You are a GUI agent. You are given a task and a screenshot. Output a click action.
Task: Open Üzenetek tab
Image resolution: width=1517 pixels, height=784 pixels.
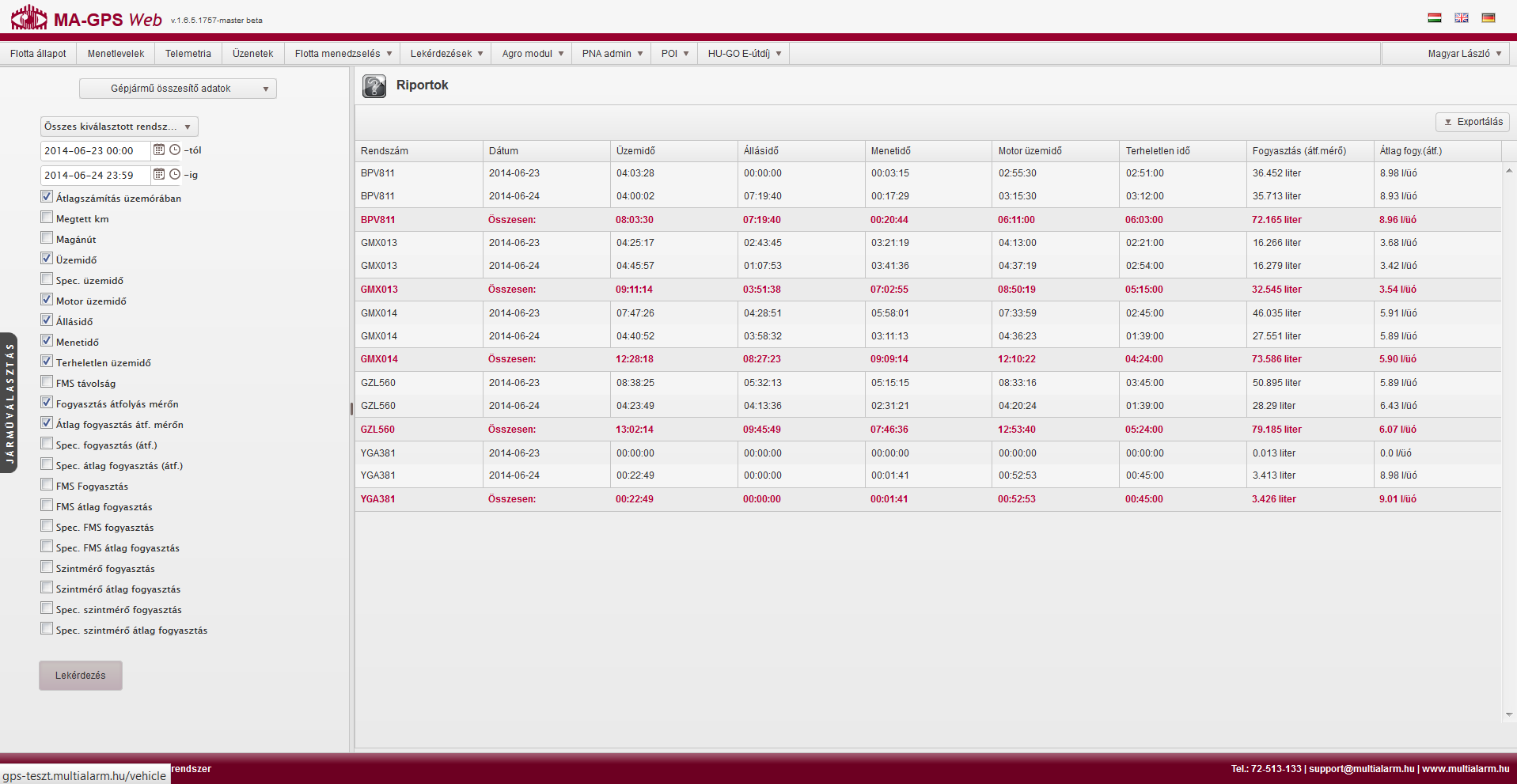click(253, 54)
